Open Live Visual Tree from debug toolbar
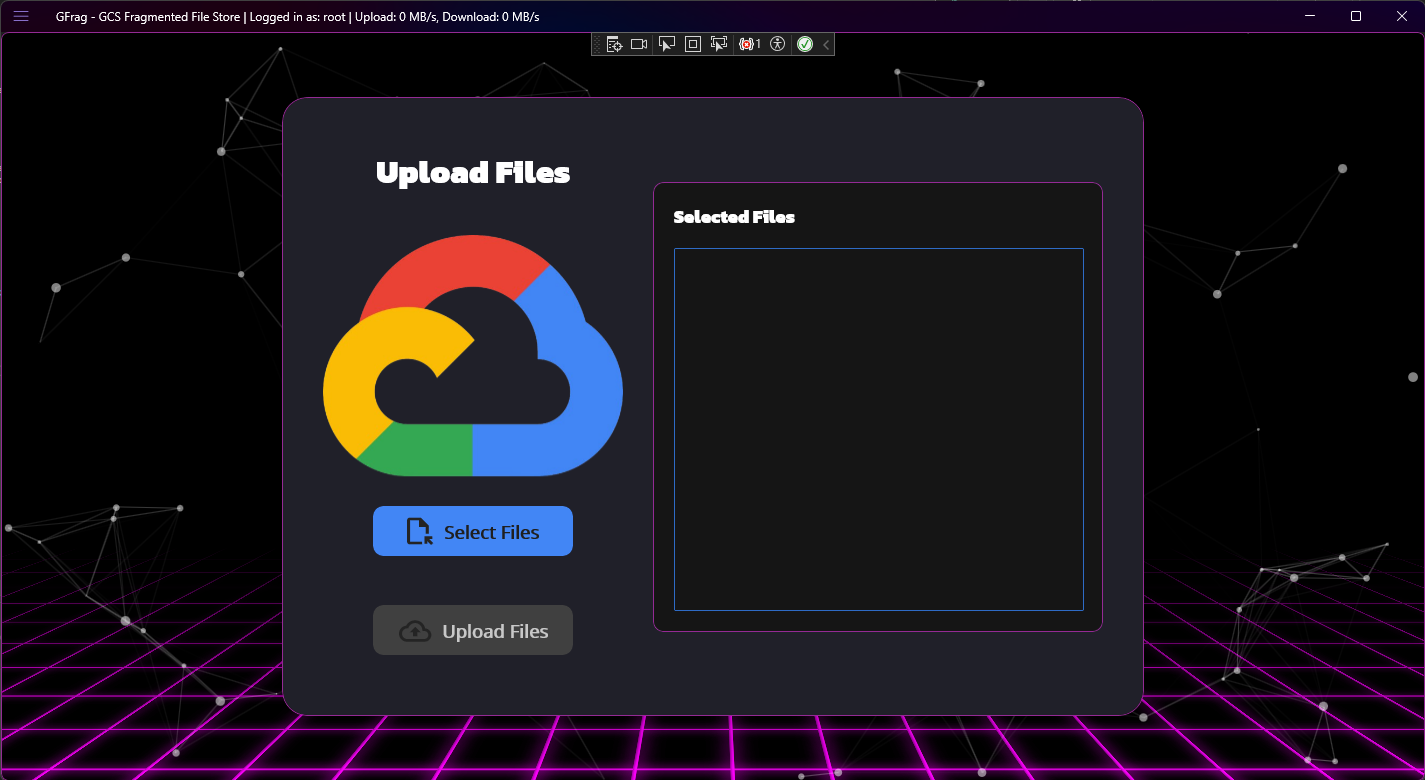 coord(614,44)
